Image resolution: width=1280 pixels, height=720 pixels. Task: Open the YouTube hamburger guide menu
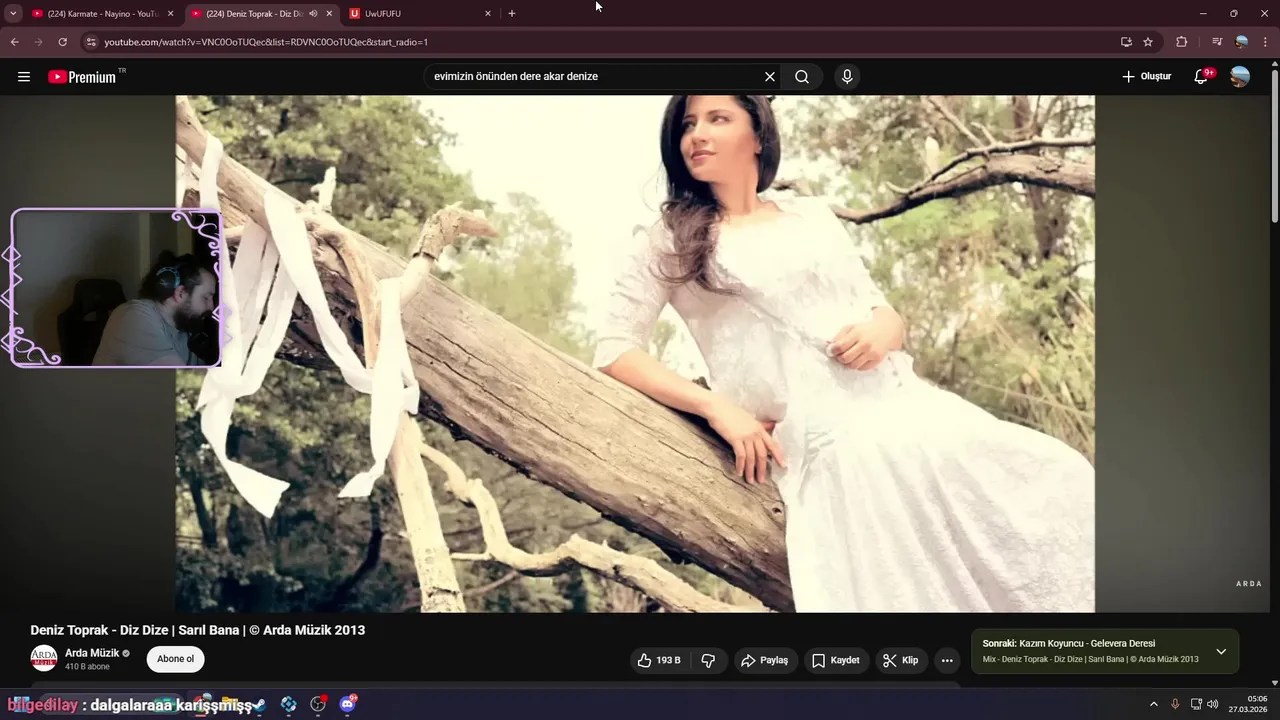pyautogui.click(x=24, y=77)
